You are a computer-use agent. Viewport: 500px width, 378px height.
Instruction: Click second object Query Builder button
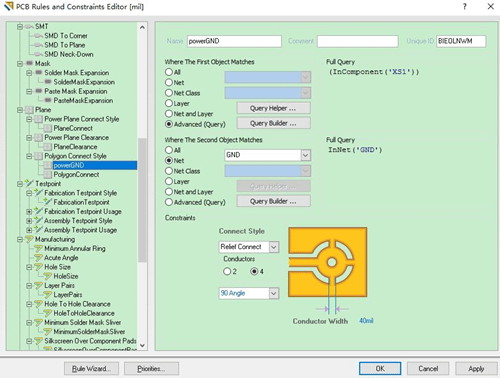click(273, 201)
